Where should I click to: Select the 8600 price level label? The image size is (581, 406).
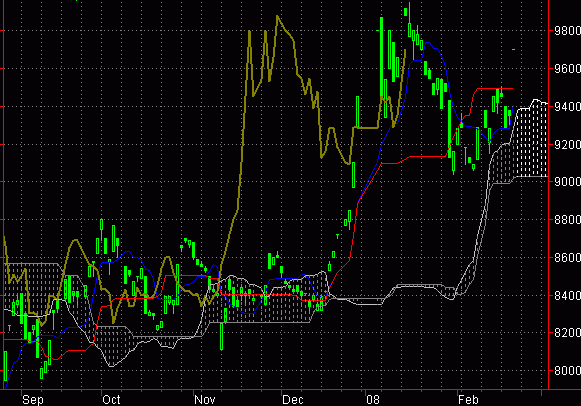(x=567, y=257)
